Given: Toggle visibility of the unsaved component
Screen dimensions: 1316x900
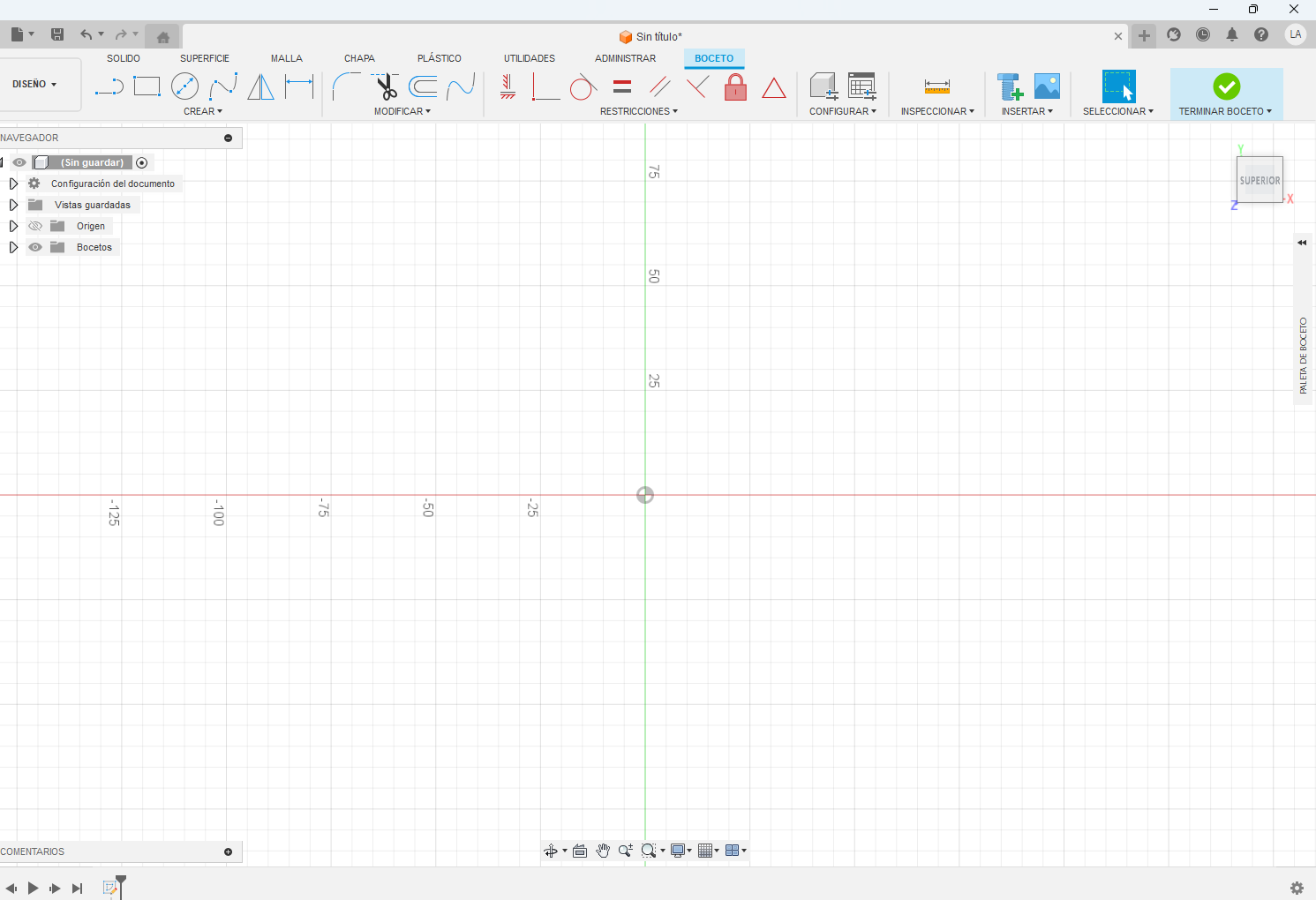Looking at the screenshot, I should point(19,162).
